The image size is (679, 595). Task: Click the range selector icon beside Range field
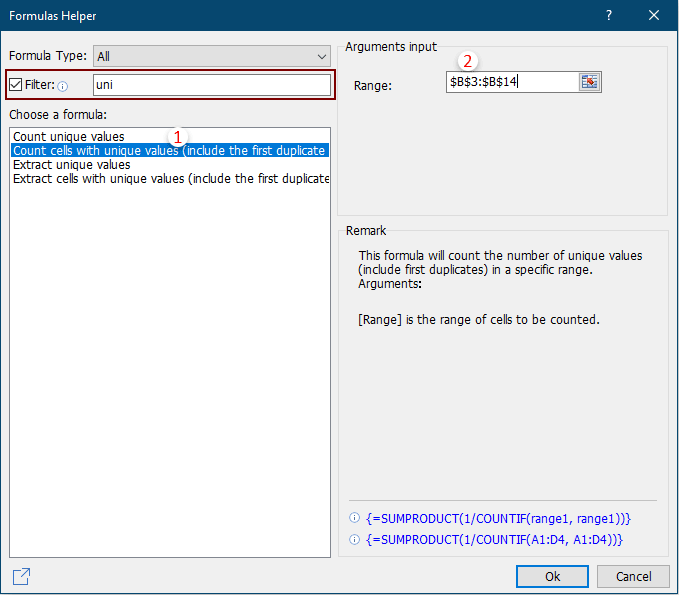[589, 82]
